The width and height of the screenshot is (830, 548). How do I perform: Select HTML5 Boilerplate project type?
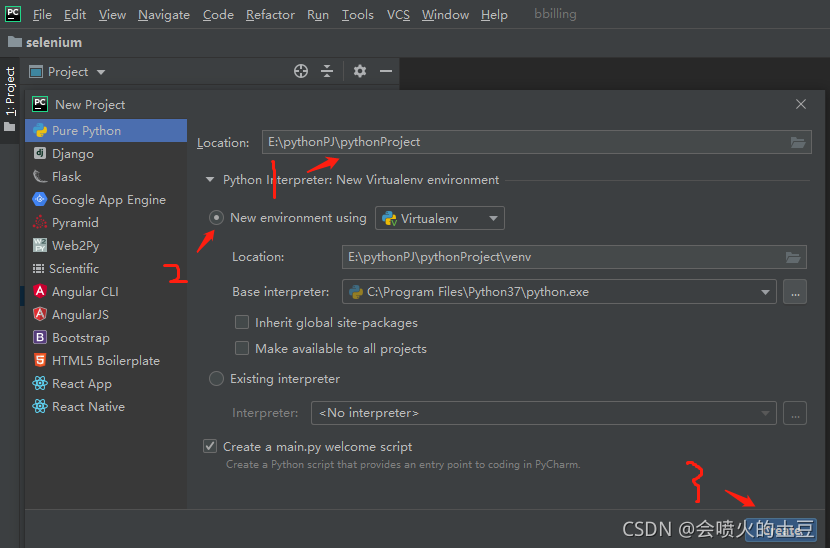click(x=106, y=361)
